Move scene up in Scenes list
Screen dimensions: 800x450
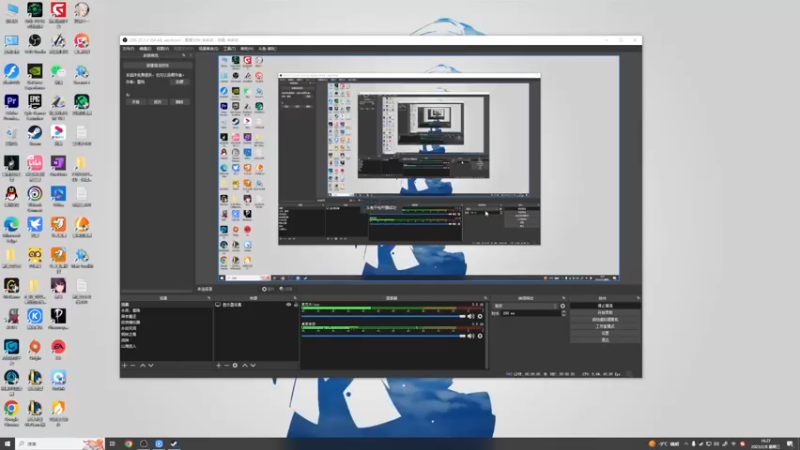142,365
